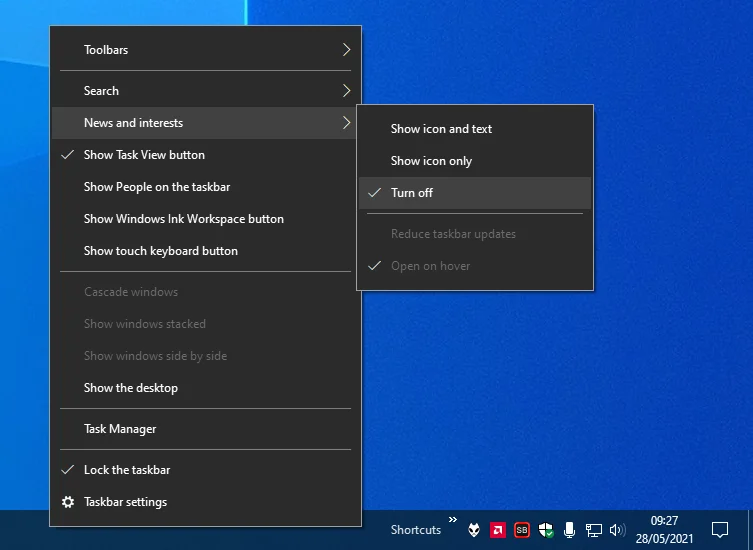Open the AMD Radeon tray icon
753x550 pixels.
click(498, 530)
